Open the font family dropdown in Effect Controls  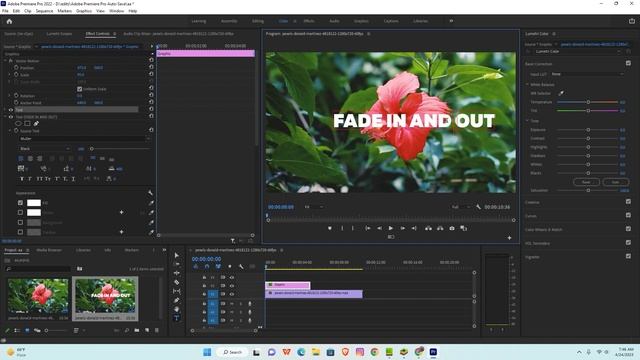click(85, 139)
